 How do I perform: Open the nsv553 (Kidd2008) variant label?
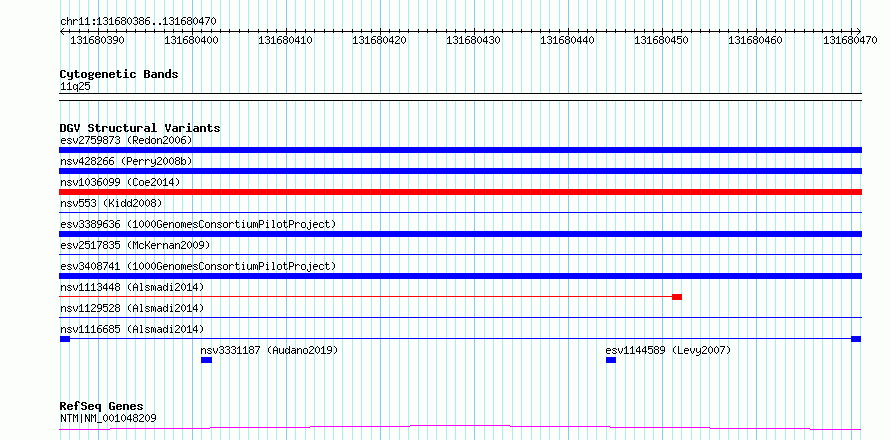[111, 203]
